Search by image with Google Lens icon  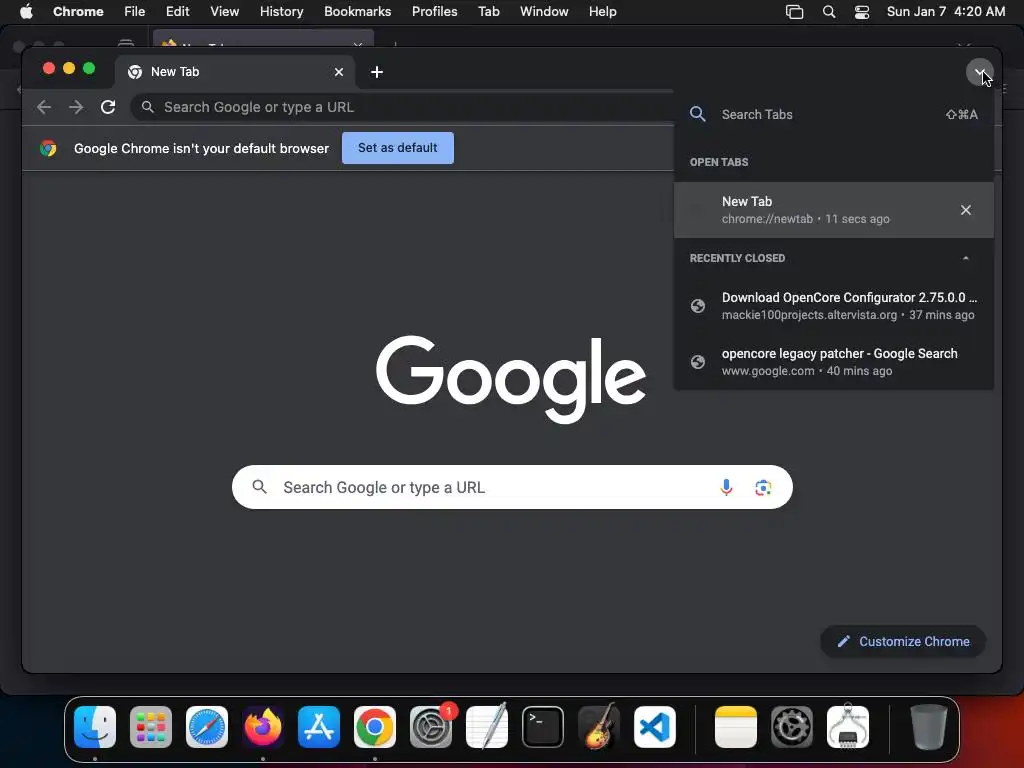(x=762, y=487)
